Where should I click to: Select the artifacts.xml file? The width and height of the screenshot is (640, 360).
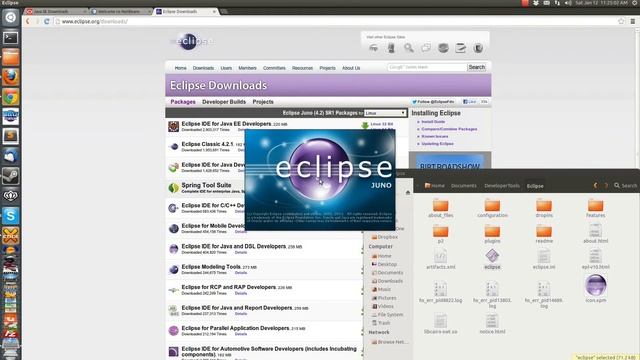[440, 260]
